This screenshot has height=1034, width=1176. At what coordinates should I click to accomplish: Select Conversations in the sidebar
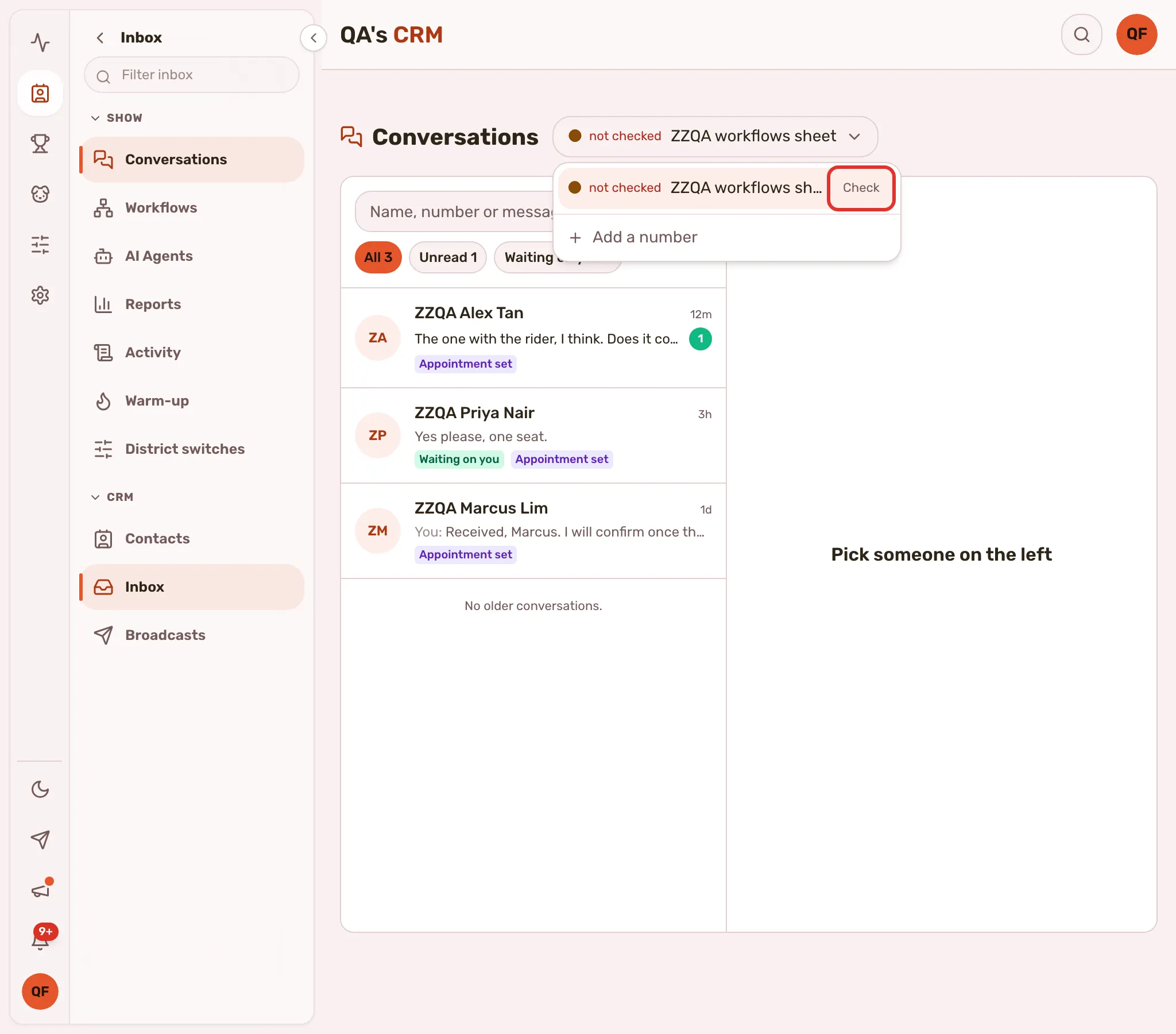192,160
